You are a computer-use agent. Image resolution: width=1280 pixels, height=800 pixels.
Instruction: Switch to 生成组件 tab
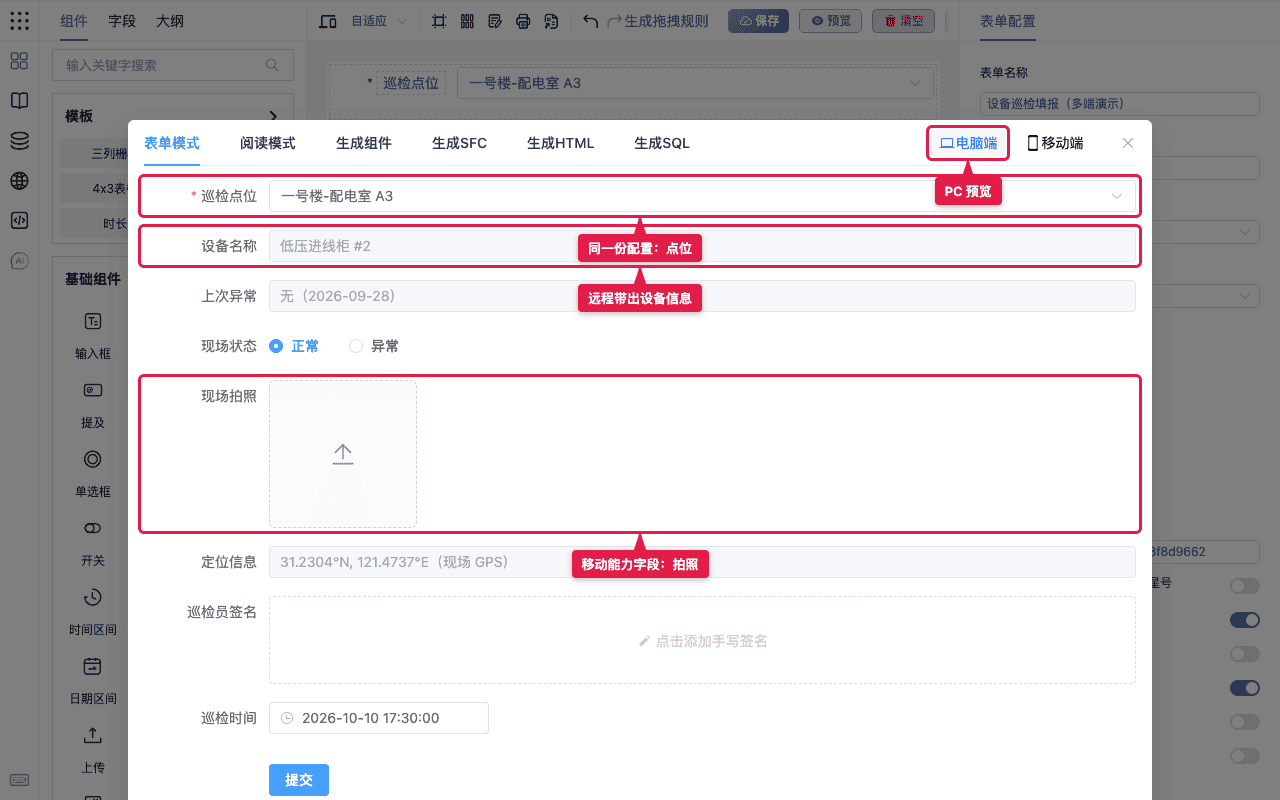[x=364, y=143]
